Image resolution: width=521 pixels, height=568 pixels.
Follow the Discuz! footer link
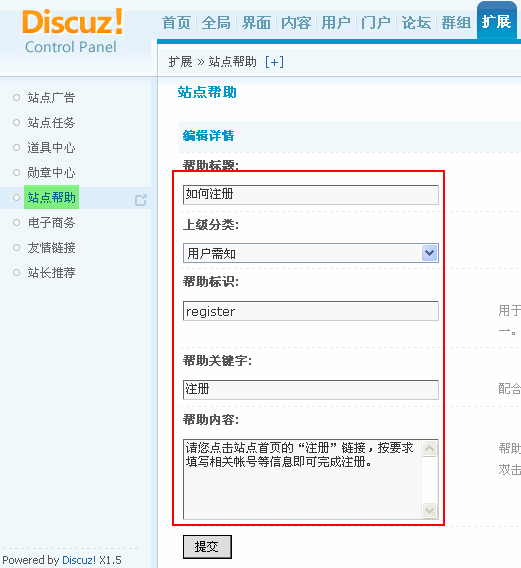pos(79,560)
